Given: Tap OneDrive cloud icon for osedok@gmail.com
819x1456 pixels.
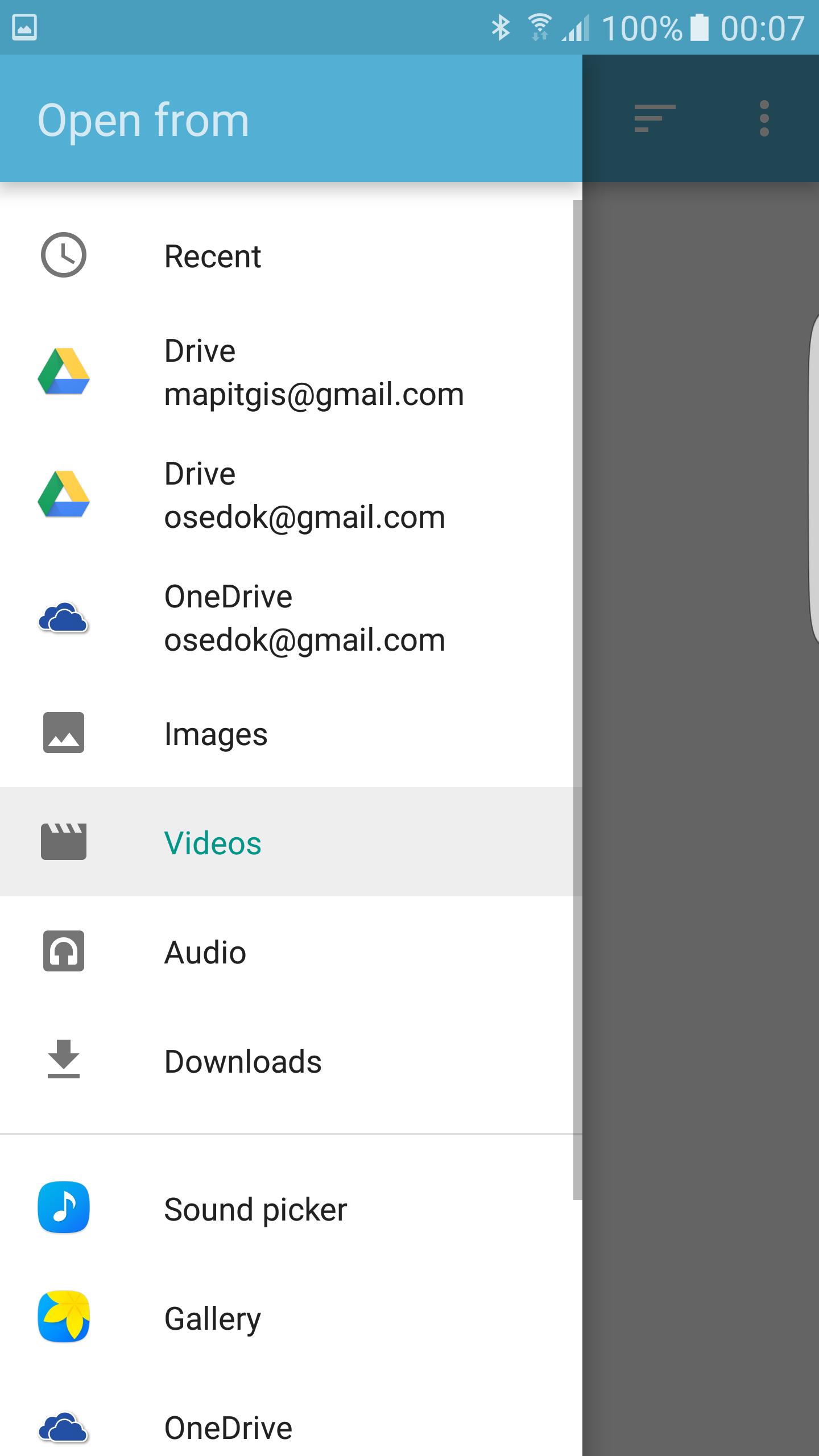Looking at the screenshot, I should [64, 618].
